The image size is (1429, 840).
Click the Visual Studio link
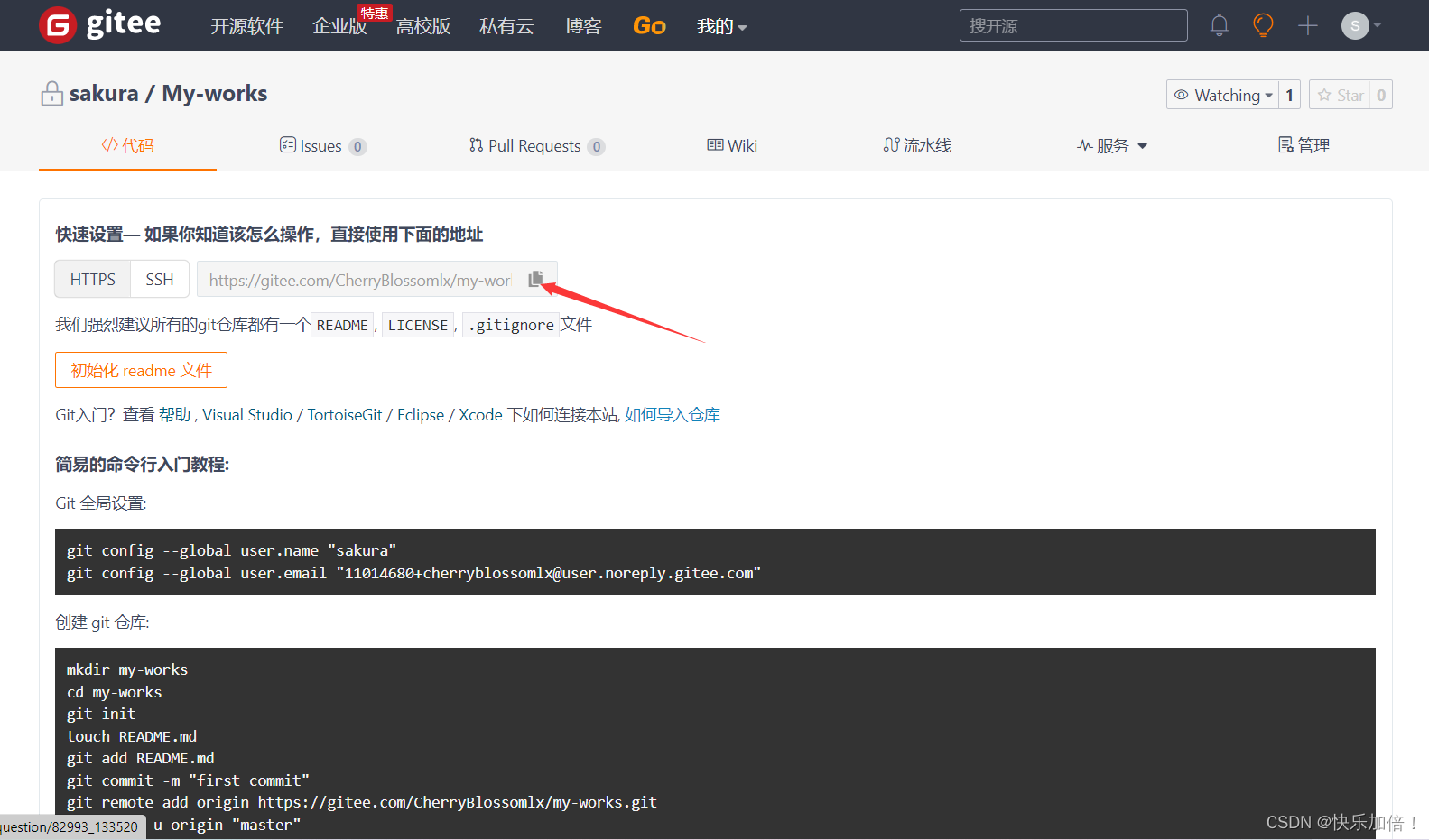click(x=247, y=415)
